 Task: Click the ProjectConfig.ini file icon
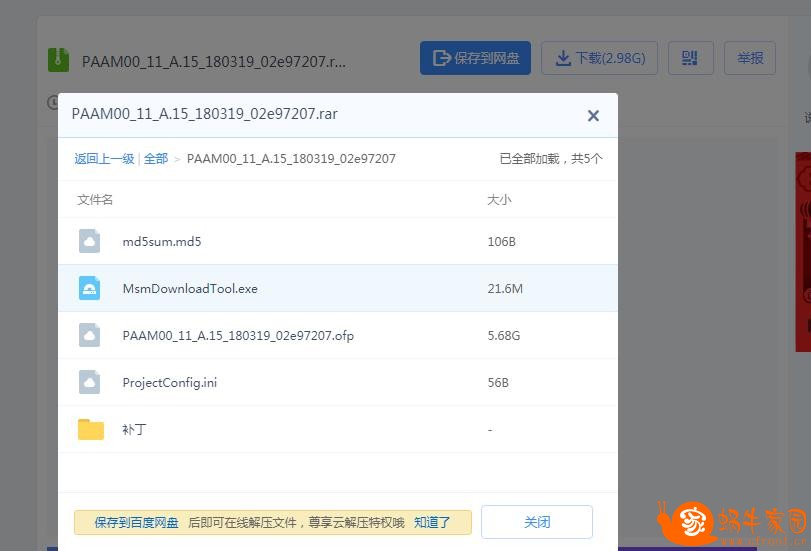pos(89,382)
